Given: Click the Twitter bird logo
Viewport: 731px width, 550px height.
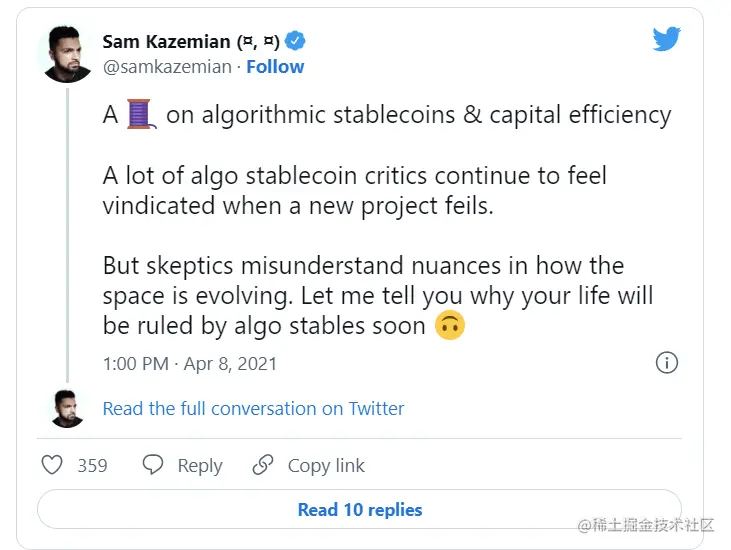Looking at the screenshot, I should pyautogui.click(x=666, y=39).
